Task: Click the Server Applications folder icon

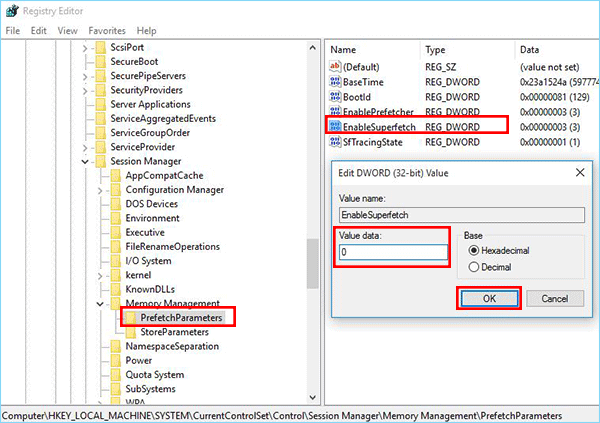Action: coord(101,104)
